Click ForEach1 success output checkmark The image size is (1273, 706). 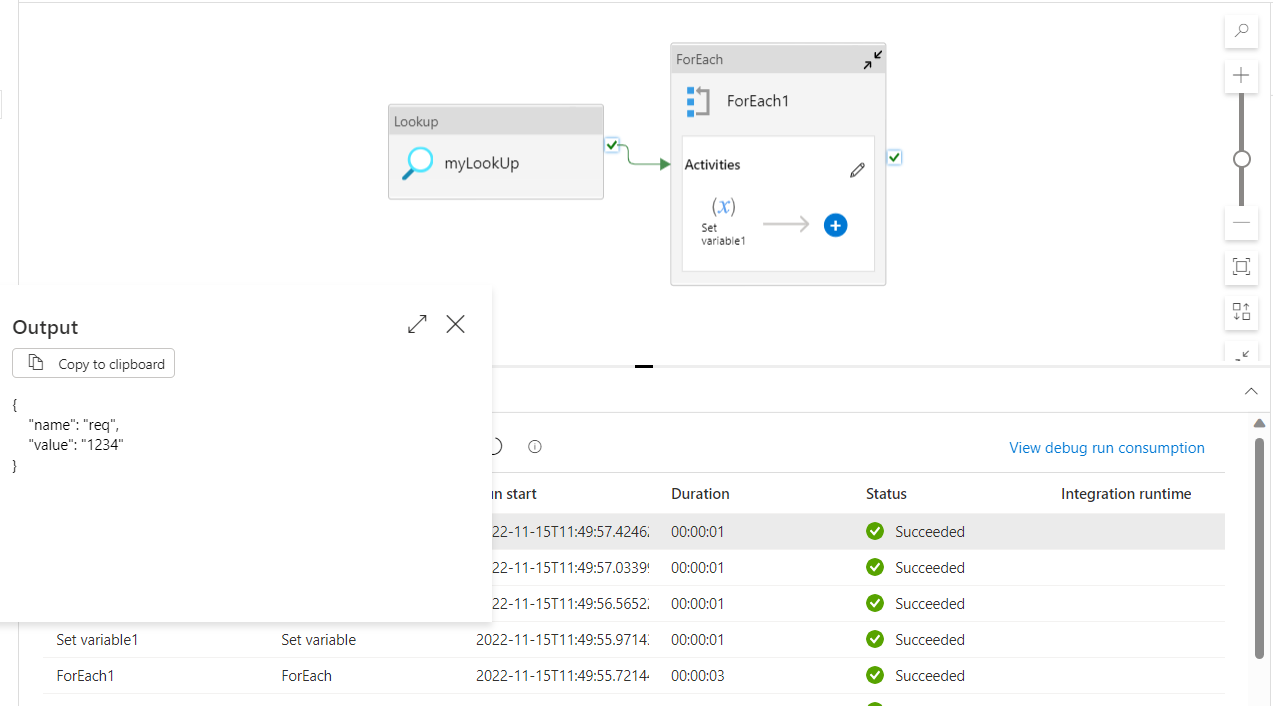pos(895,157)
